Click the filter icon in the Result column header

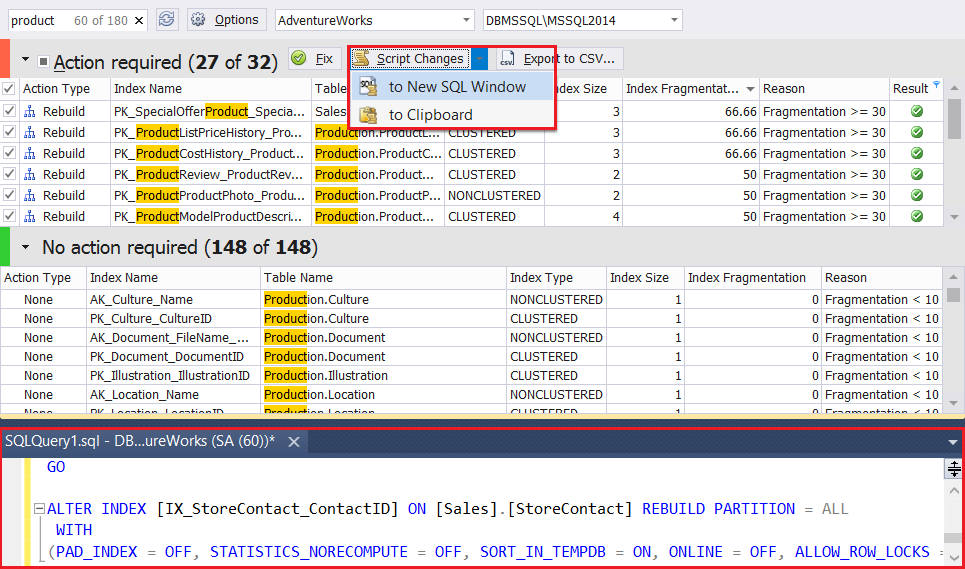point(936,85)
